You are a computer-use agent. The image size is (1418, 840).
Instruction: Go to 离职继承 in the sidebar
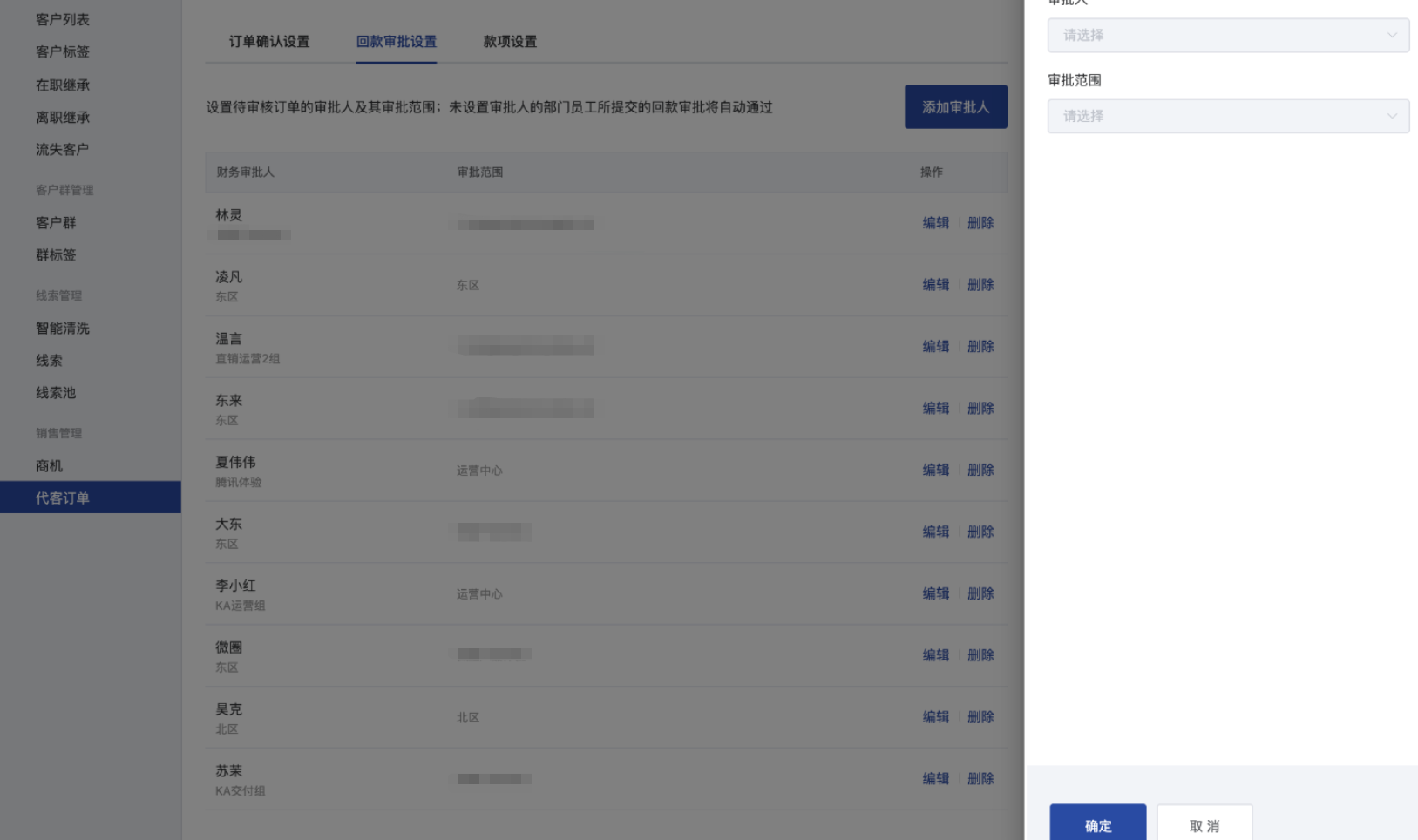pyautogui.click(x=63, y=117)
